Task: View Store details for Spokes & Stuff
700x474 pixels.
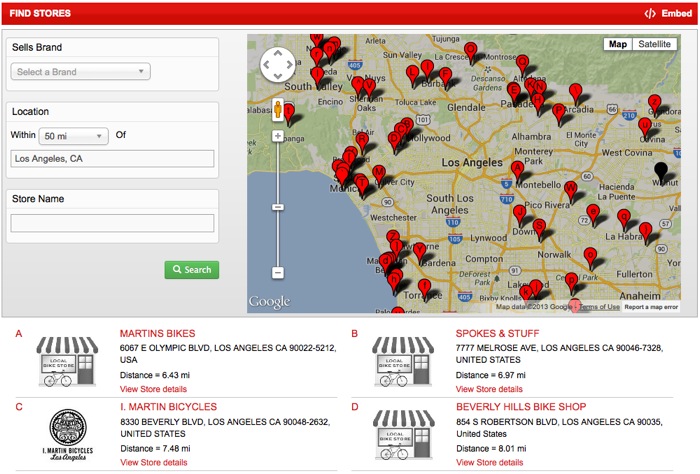Action: click(489, 389)
